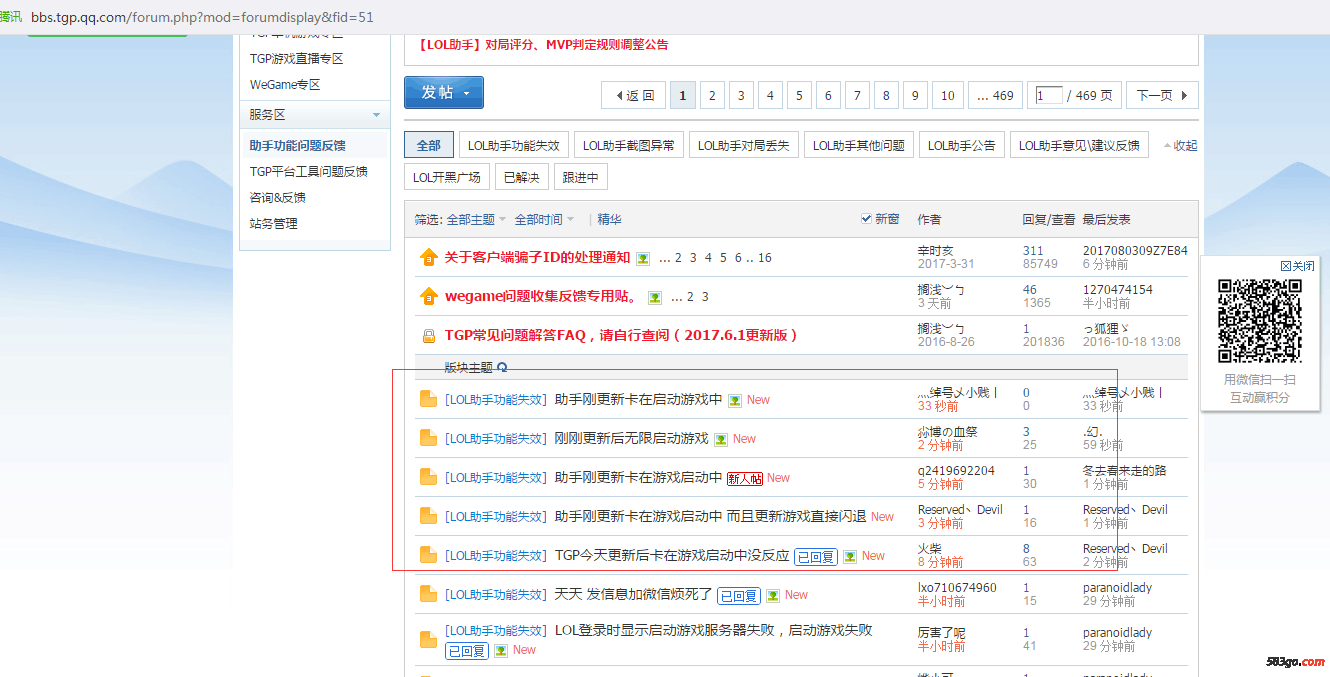Expand the 全部主题 filter dropdown

[x=476, y=219]
